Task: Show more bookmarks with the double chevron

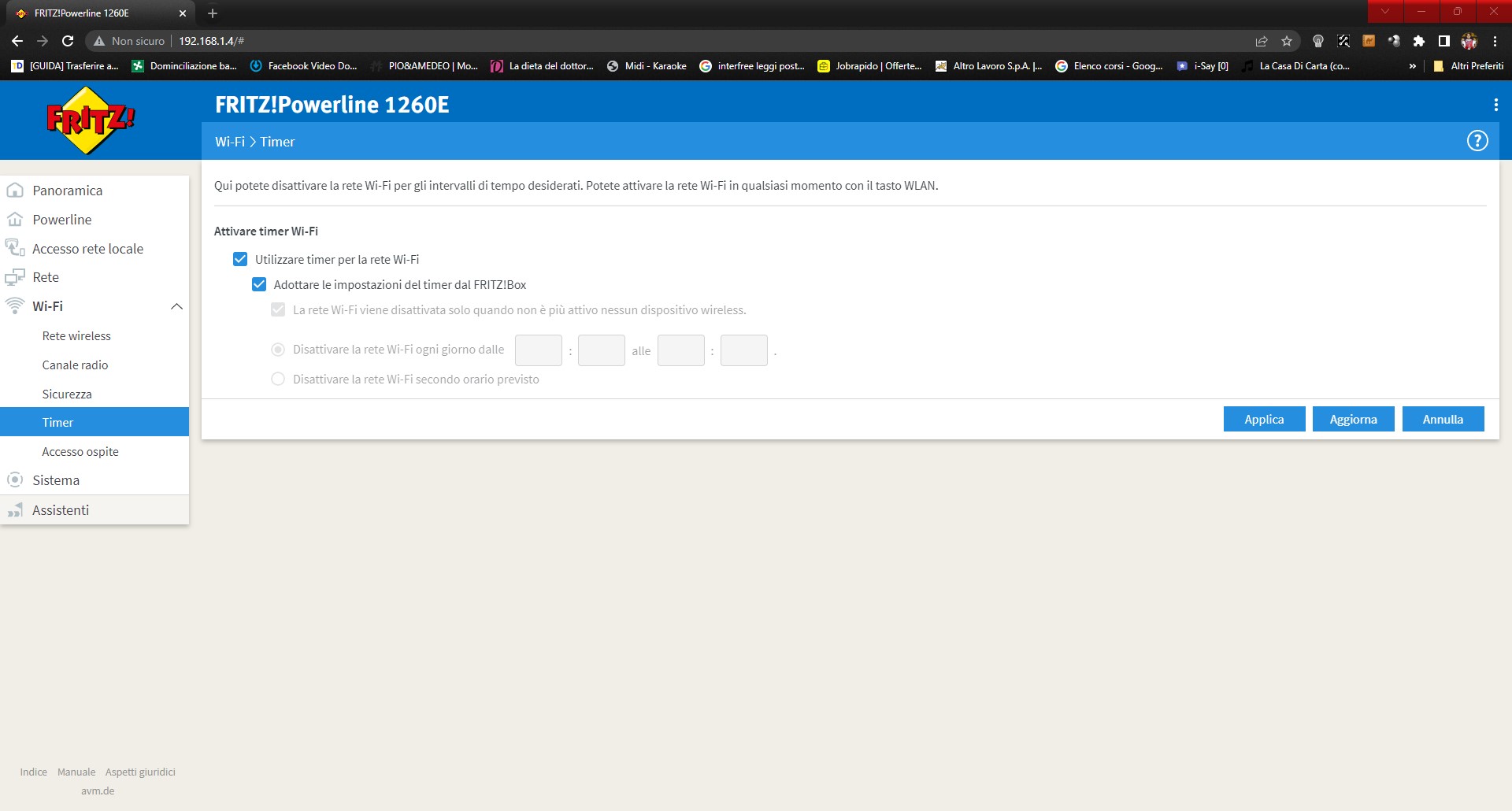Action: 1413,66
